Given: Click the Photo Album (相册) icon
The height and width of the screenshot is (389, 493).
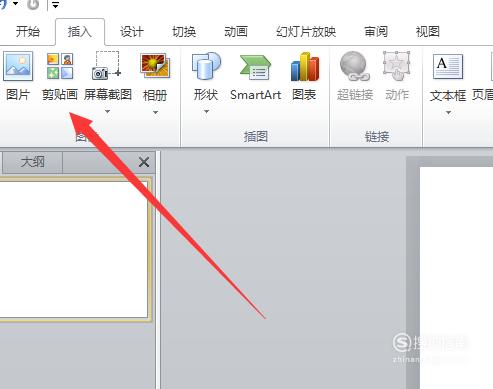Looking at the screenshot, I should 155,66.
